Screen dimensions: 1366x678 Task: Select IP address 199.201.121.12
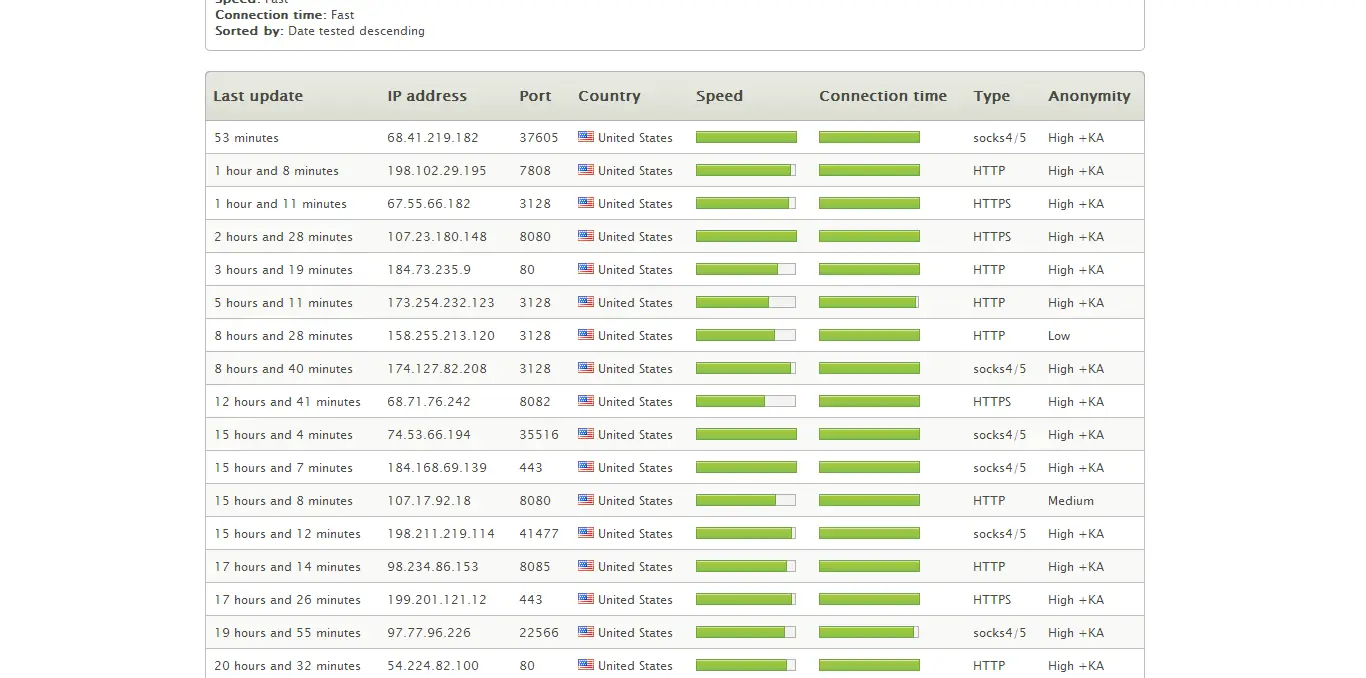tap(437, 600)
